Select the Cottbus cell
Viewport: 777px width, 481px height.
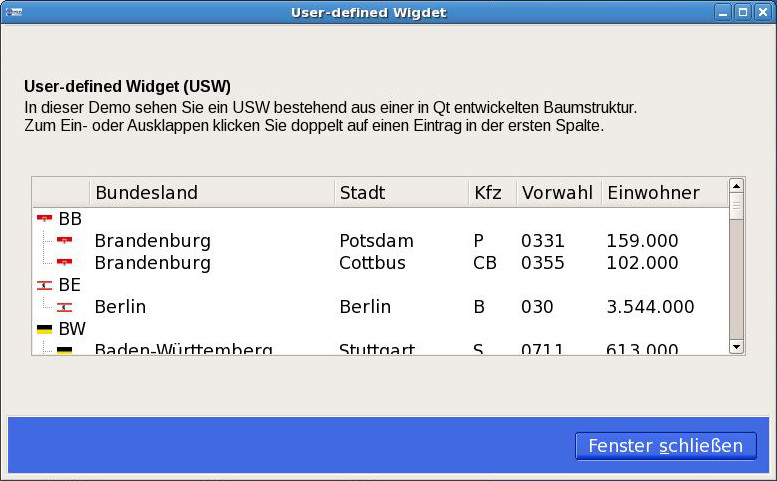[x=372, y=263]
